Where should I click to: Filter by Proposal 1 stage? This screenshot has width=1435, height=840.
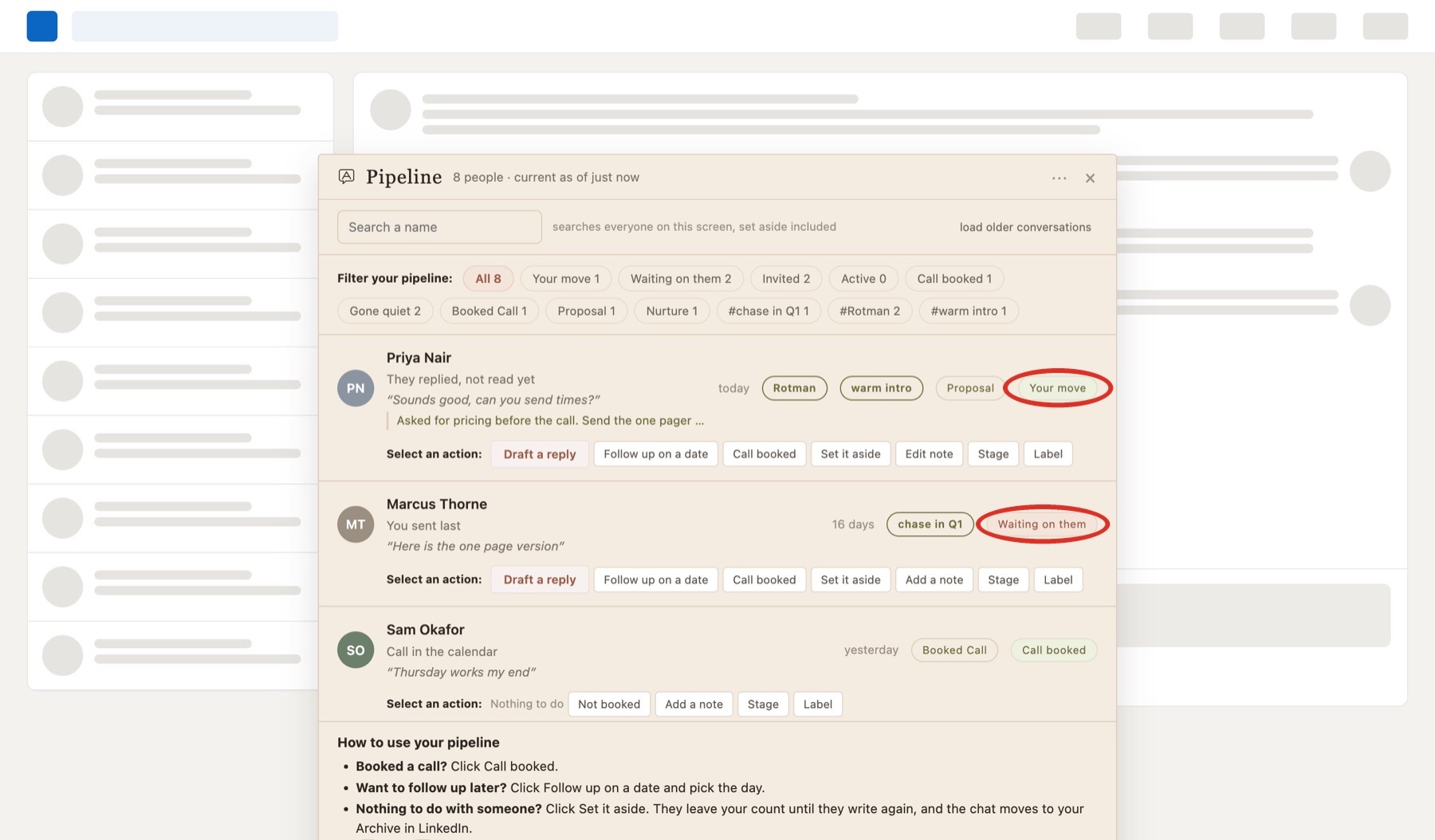point(586,311)
